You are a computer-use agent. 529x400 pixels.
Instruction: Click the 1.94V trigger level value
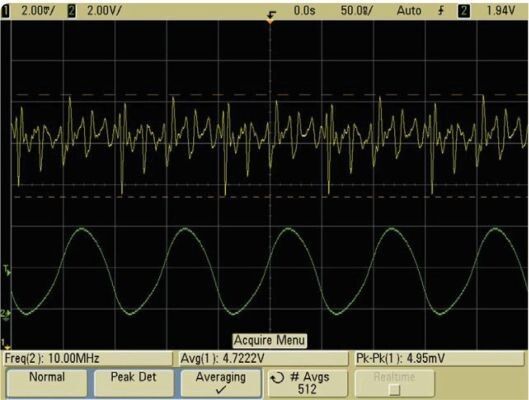(500, 10)
